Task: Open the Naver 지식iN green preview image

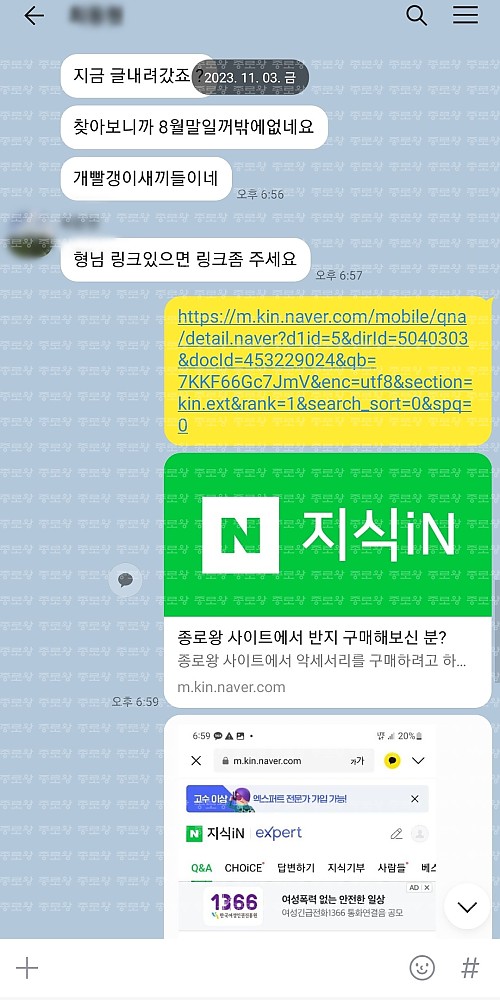Action: pyautogui.click(x=328, y=534)
